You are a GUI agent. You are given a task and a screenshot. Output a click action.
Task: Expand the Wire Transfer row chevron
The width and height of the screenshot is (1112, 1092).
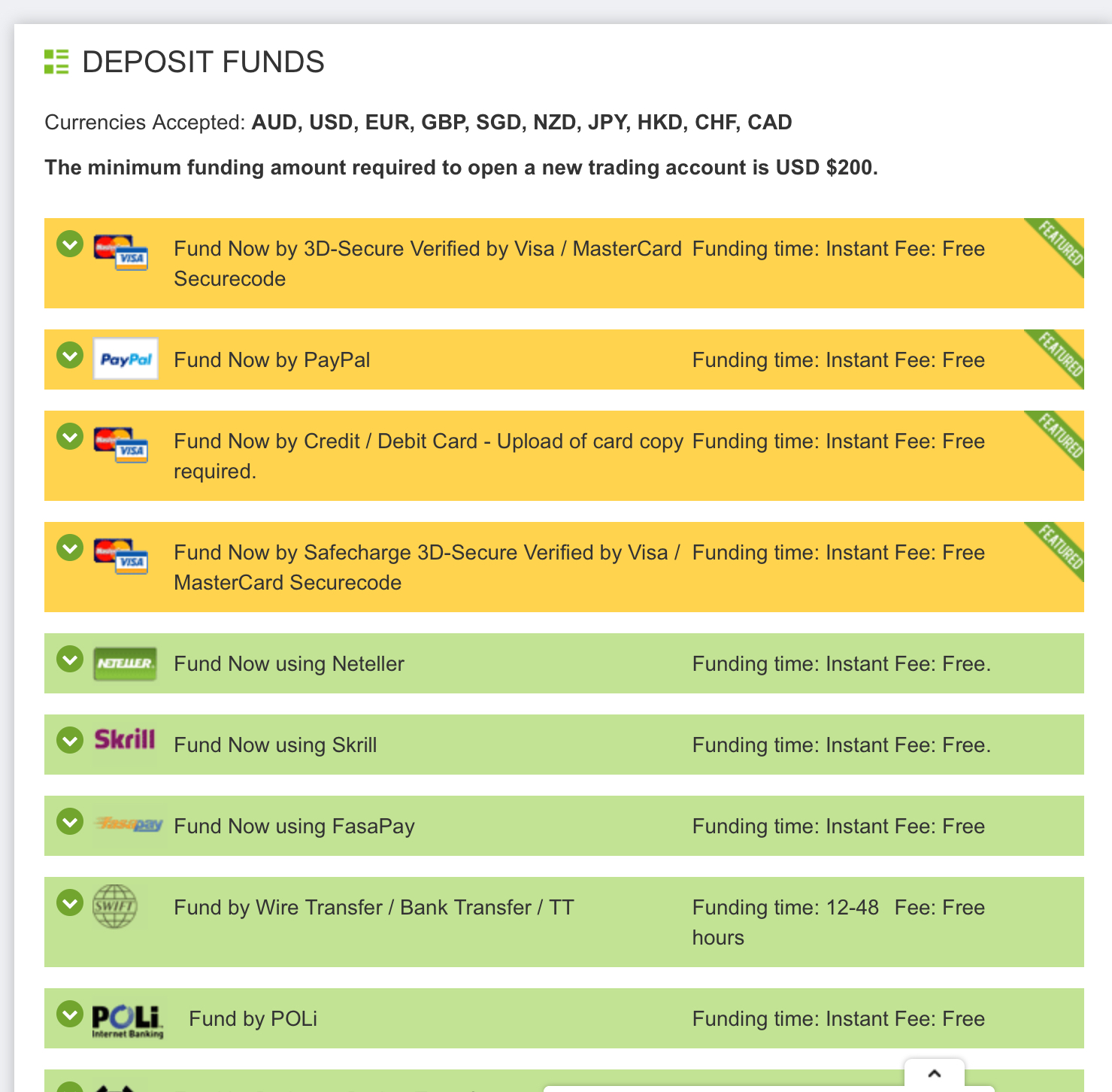tap(70, 902)
